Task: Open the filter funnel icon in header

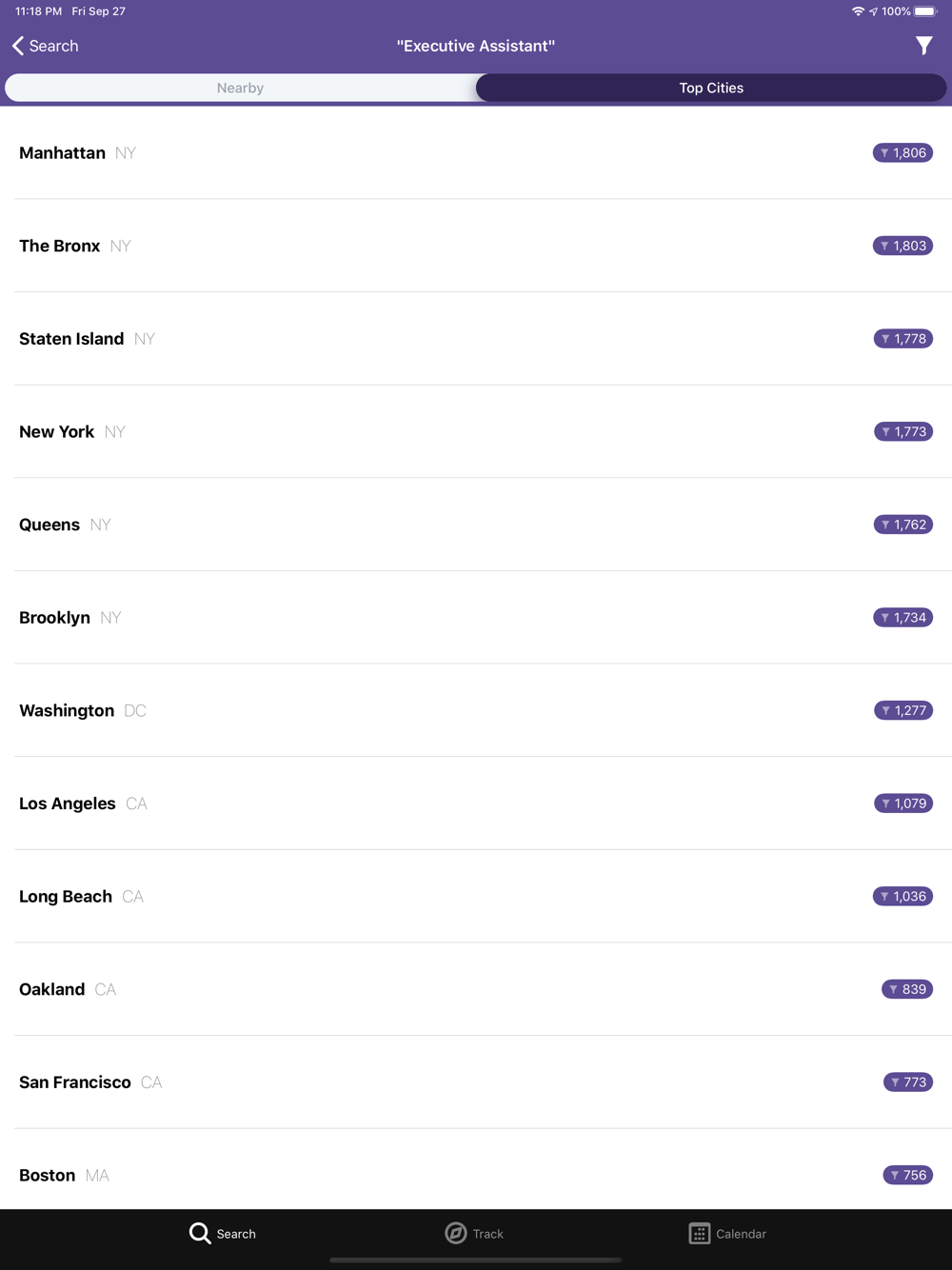Action: tap(923, 46)
